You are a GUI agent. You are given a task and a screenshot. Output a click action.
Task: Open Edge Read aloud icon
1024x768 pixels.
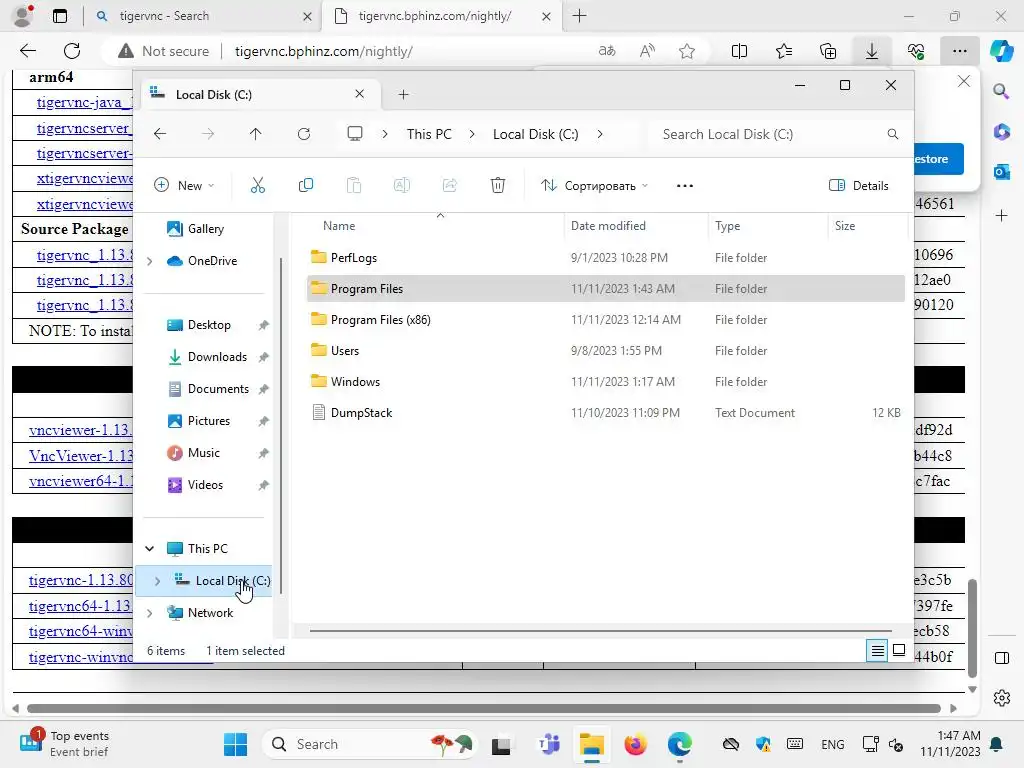[647, 51]
